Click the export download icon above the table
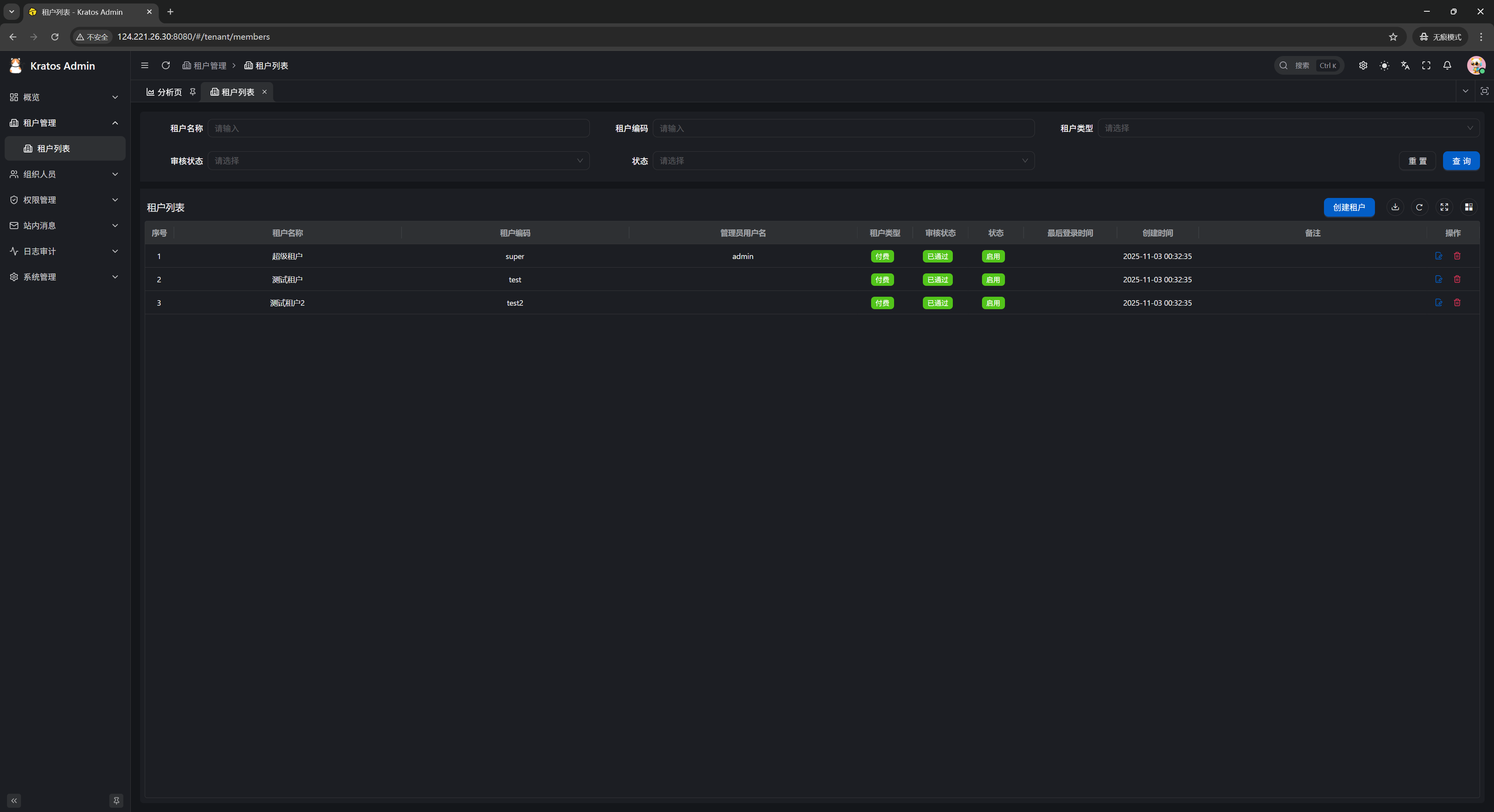 (x=1395, y=207)
